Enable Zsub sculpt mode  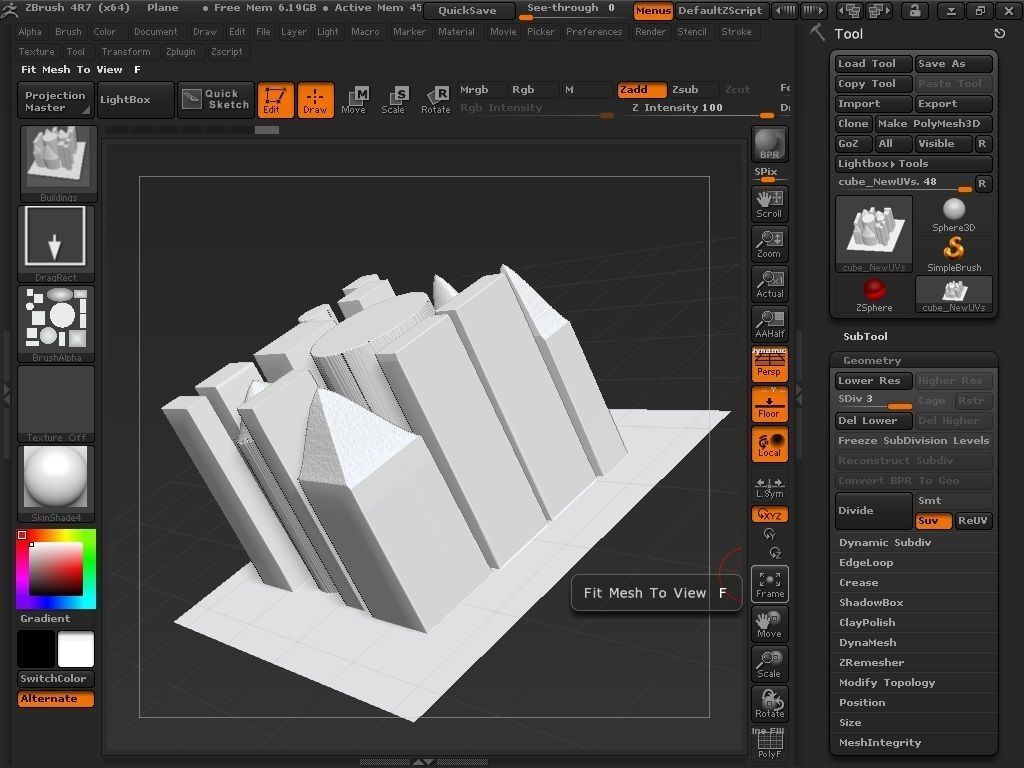coord(692,89)
